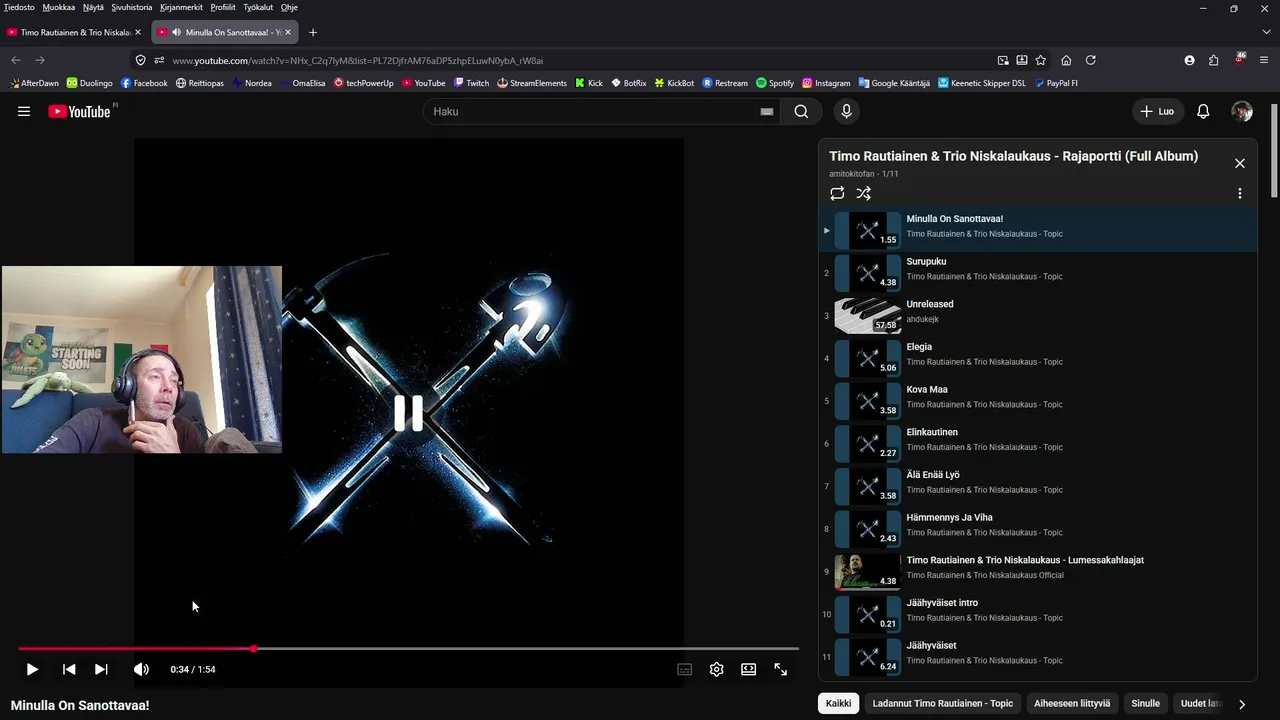Play Hämmennys Ja Viha from playlist
The height and width of the screenshot is (720, 1280).
pyautogui.click(x=1038, y=529)
